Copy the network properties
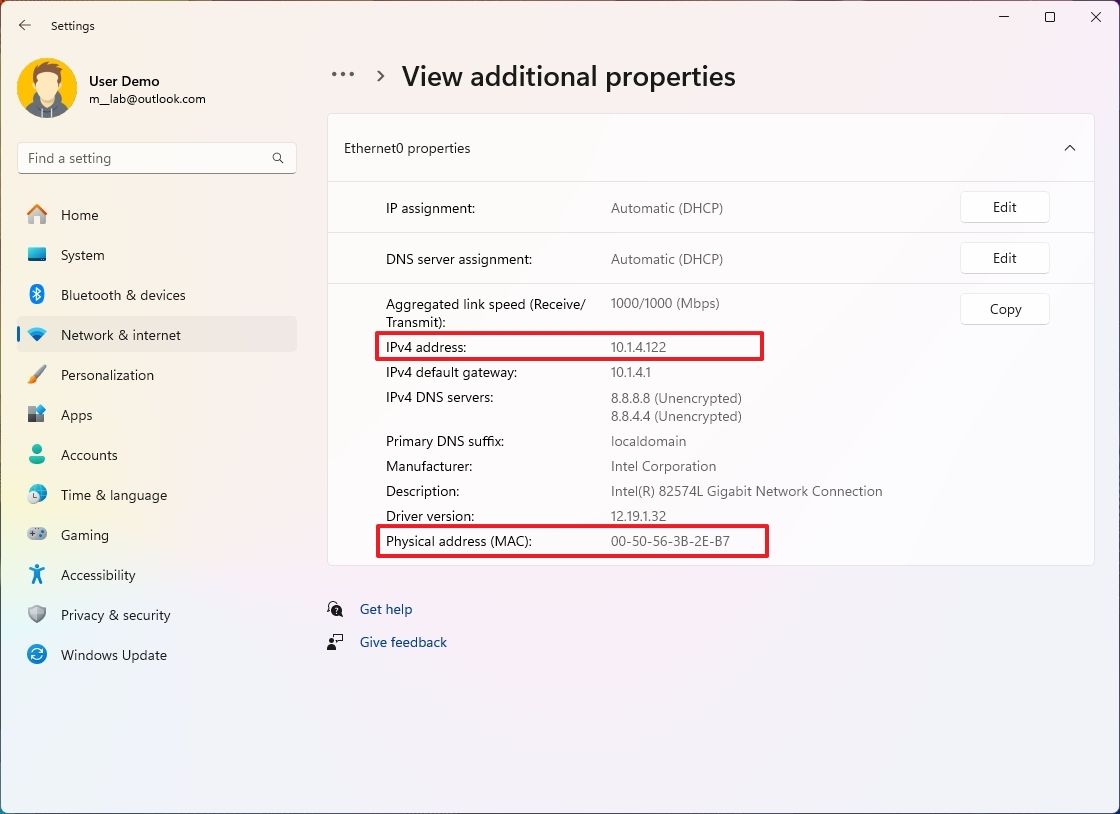The height and width of the screenshot is (814, 1120). (x=1004, y=309)
